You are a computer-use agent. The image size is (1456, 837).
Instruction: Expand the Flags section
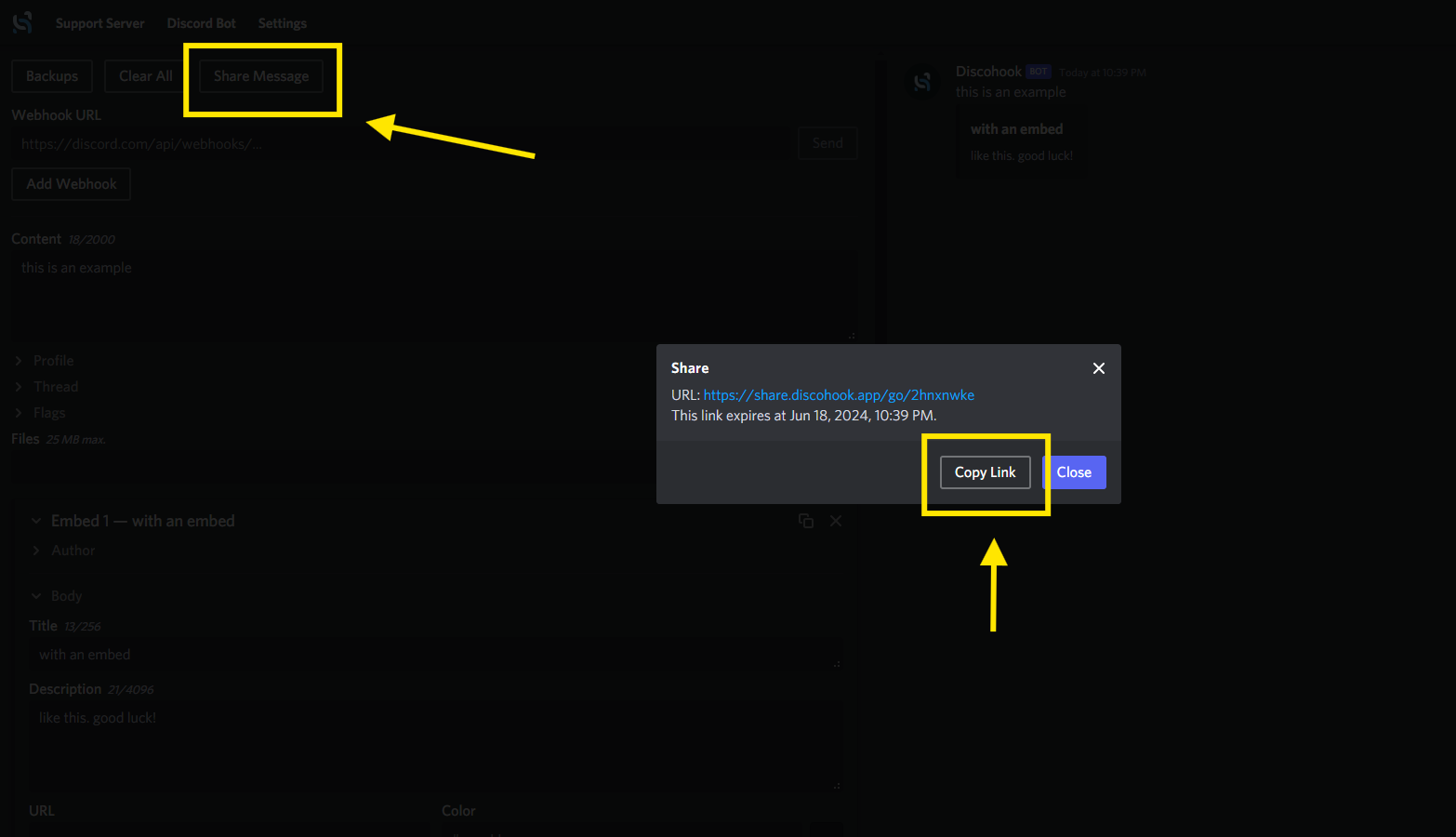[48, 413]
